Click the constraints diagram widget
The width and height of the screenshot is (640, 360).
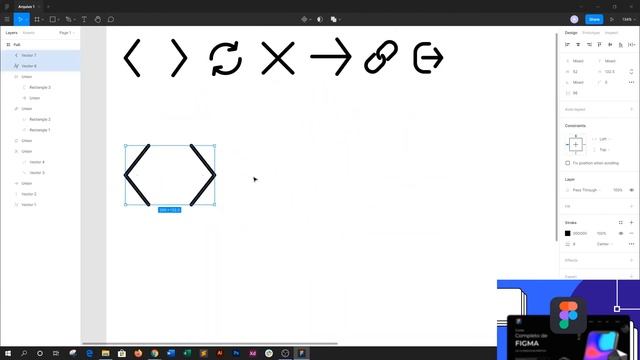coord(576,144)
